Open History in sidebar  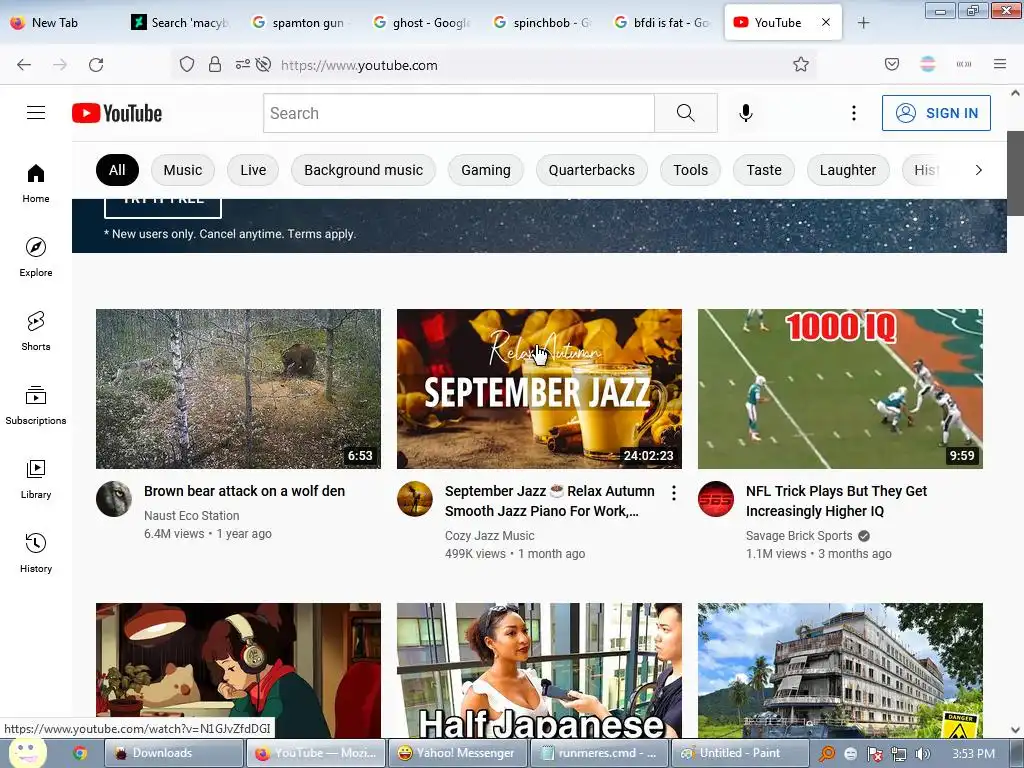coord(36,553)
